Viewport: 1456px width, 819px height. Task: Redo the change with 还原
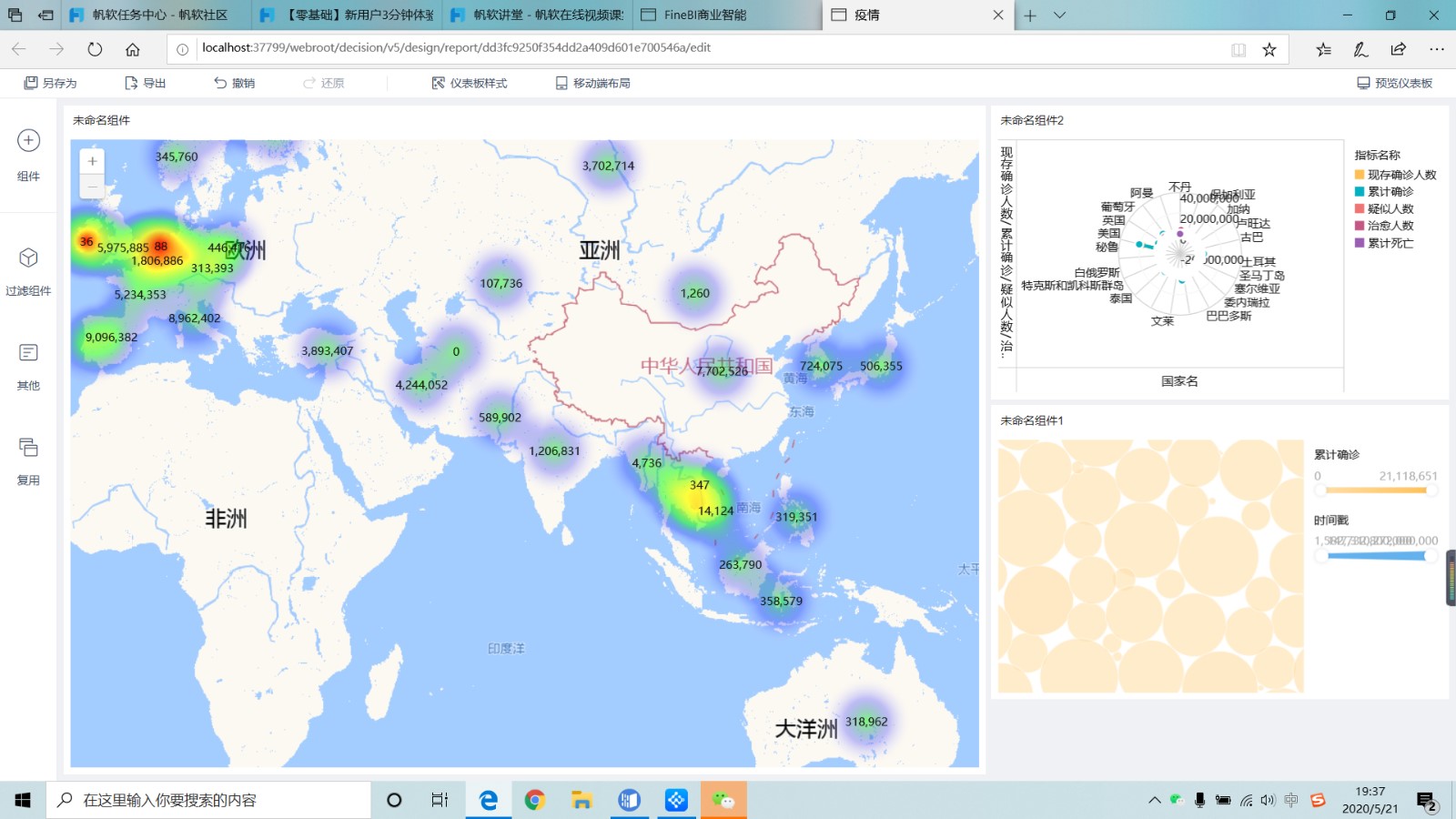[x=324, y=83]
